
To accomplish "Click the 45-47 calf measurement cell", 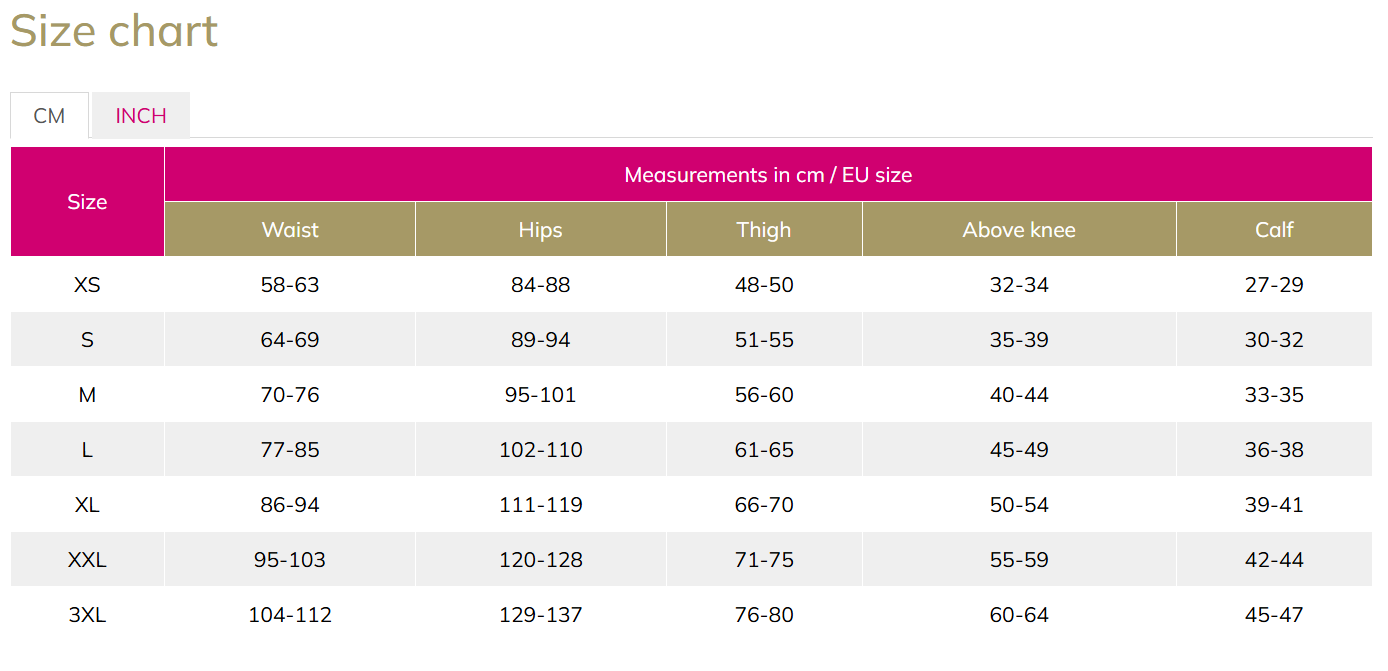I will (1274, 615).
